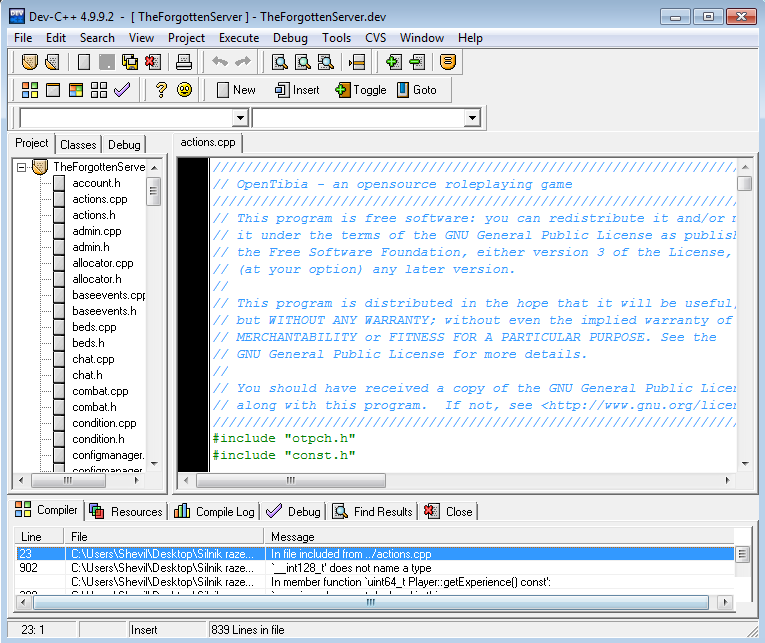Open the Compile Log bottom tab
This screenshot has width=765, height=643.
[215, 511]
